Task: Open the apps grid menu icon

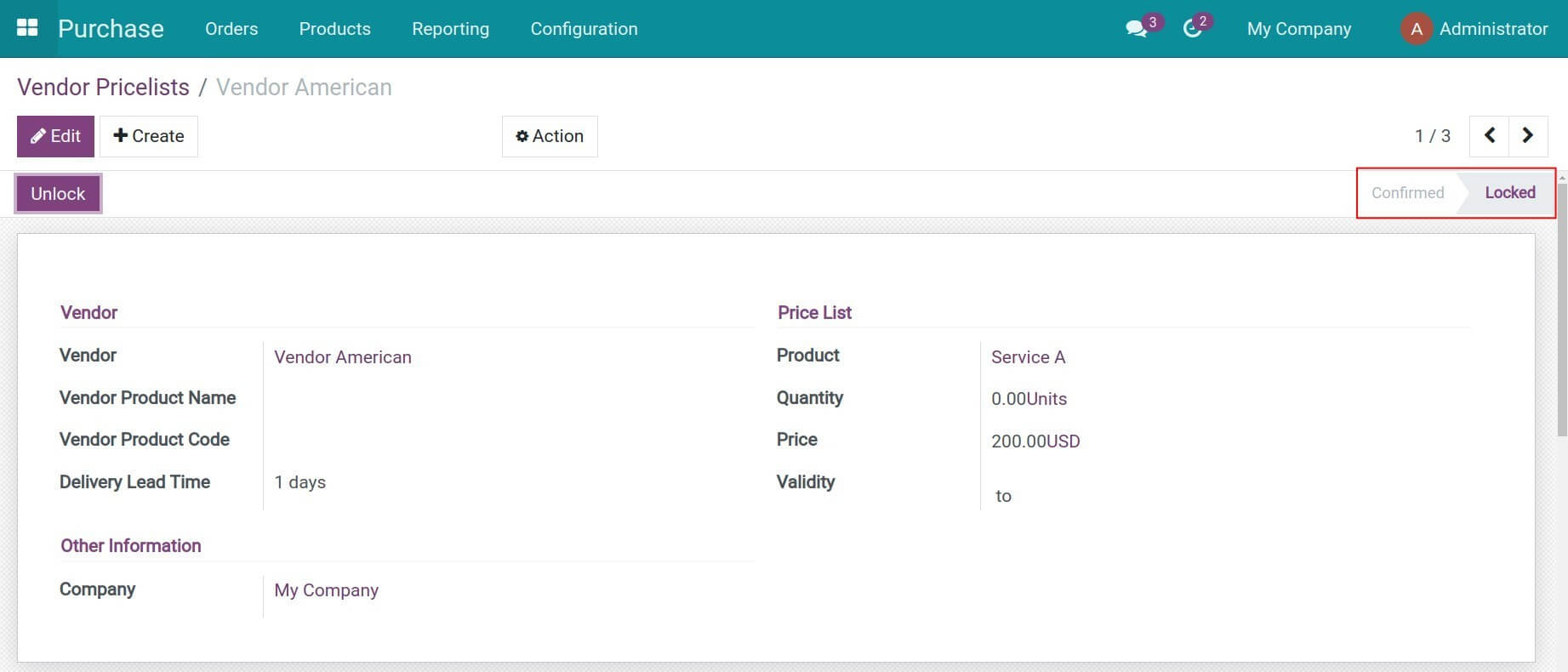Action: point(27,28)
